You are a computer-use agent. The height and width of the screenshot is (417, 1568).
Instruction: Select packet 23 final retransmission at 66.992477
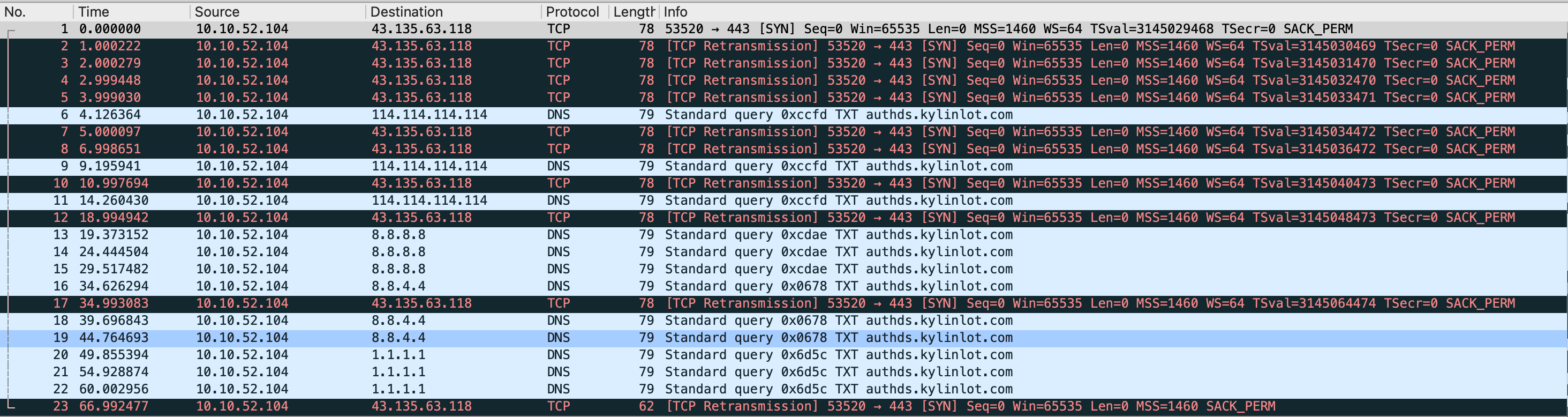[x=784, y=407]
